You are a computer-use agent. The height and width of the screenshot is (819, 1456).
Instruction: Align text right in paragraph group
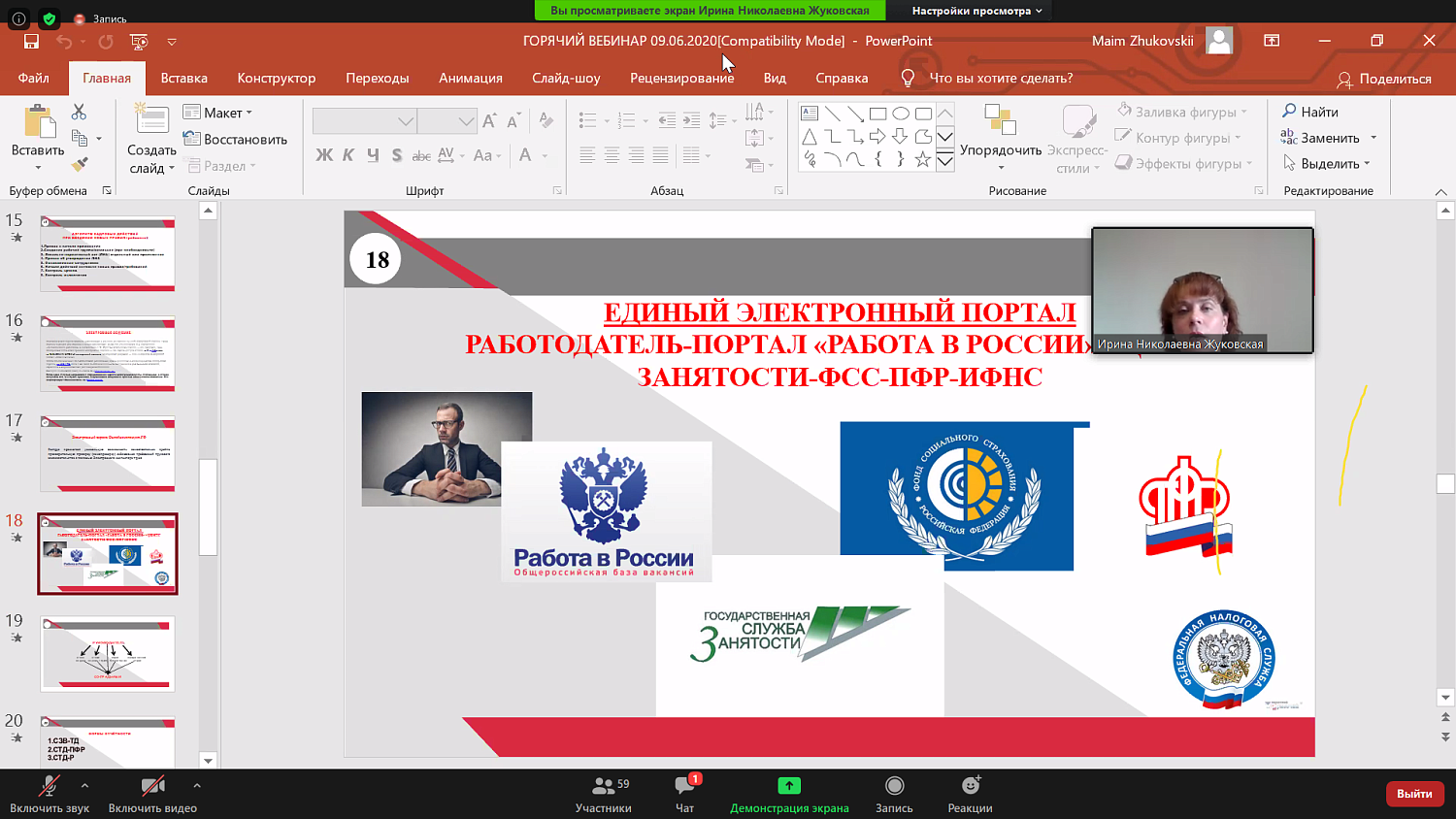tap(636, 155)
